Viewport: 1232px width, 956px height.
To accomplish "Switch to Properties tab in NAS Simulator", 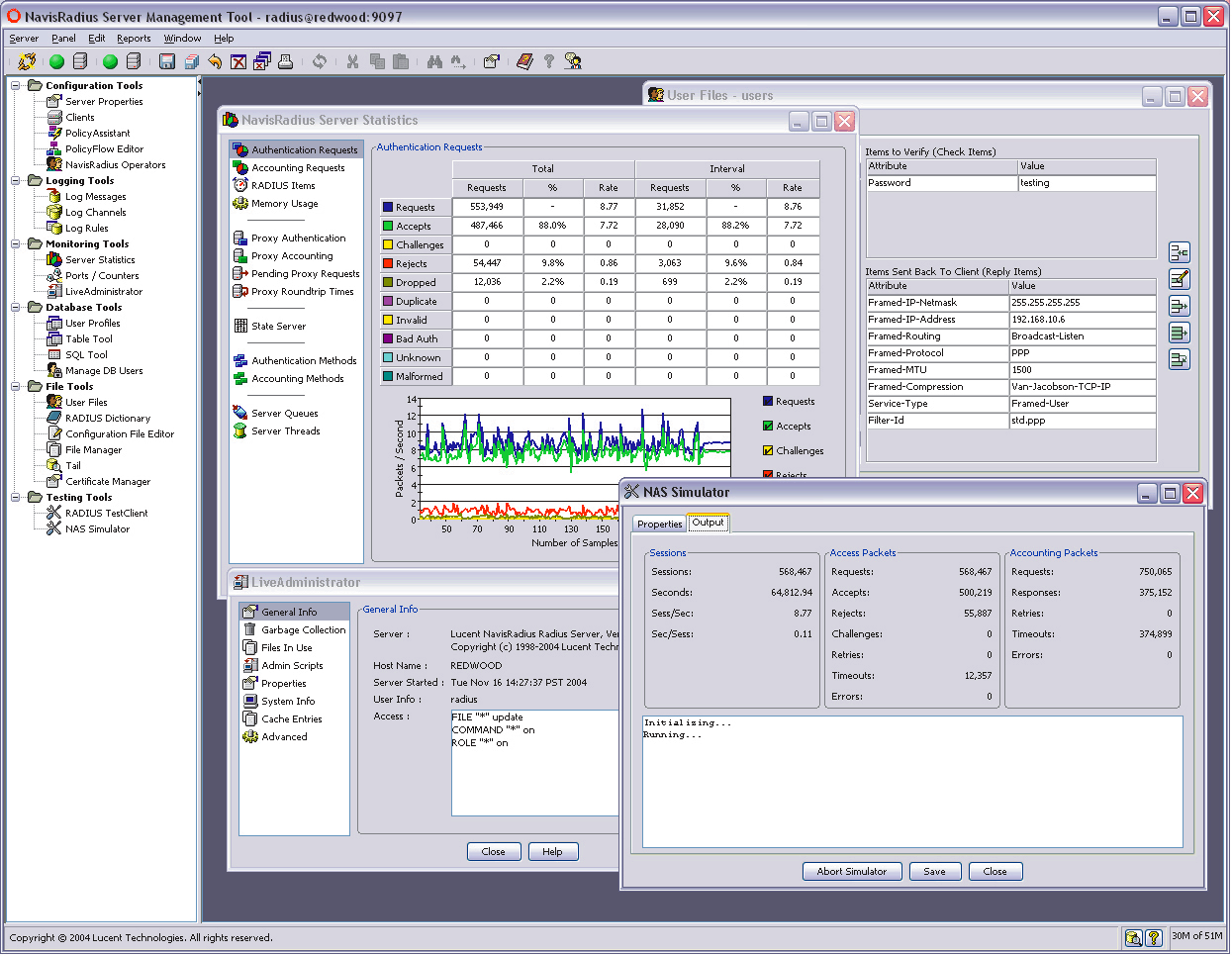I will click(659, 525).
